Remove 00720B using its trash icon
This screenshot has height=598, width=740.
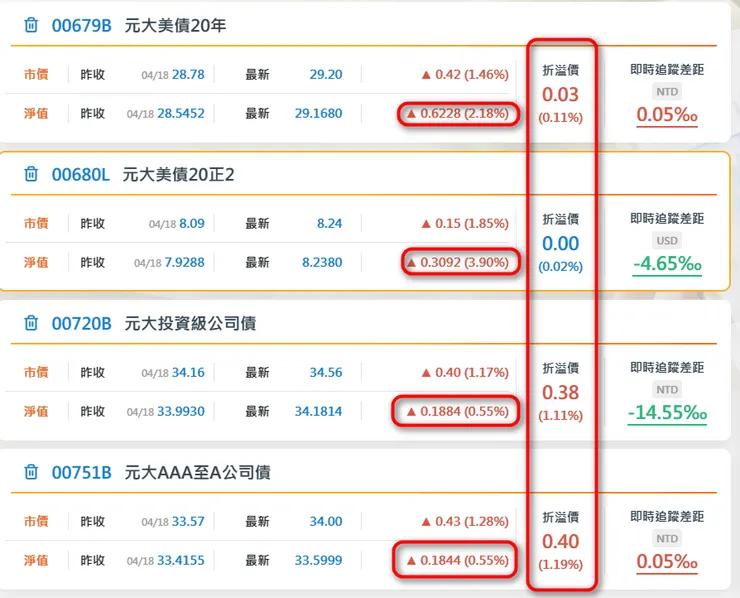click(32, 323)
